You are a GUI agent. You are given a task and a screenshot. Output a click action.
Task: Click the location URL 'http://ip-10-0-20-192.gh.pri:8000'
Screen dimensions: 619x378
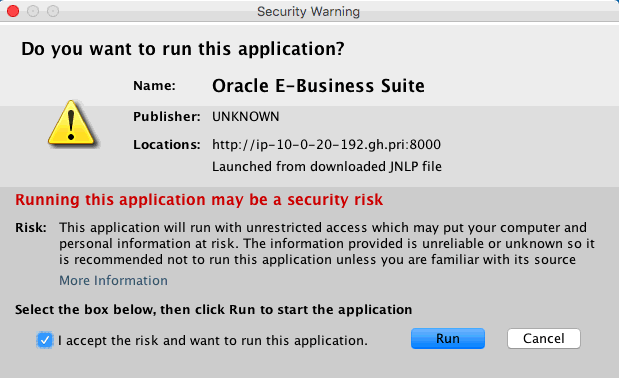pyautogui.click(x=326, y=144)
